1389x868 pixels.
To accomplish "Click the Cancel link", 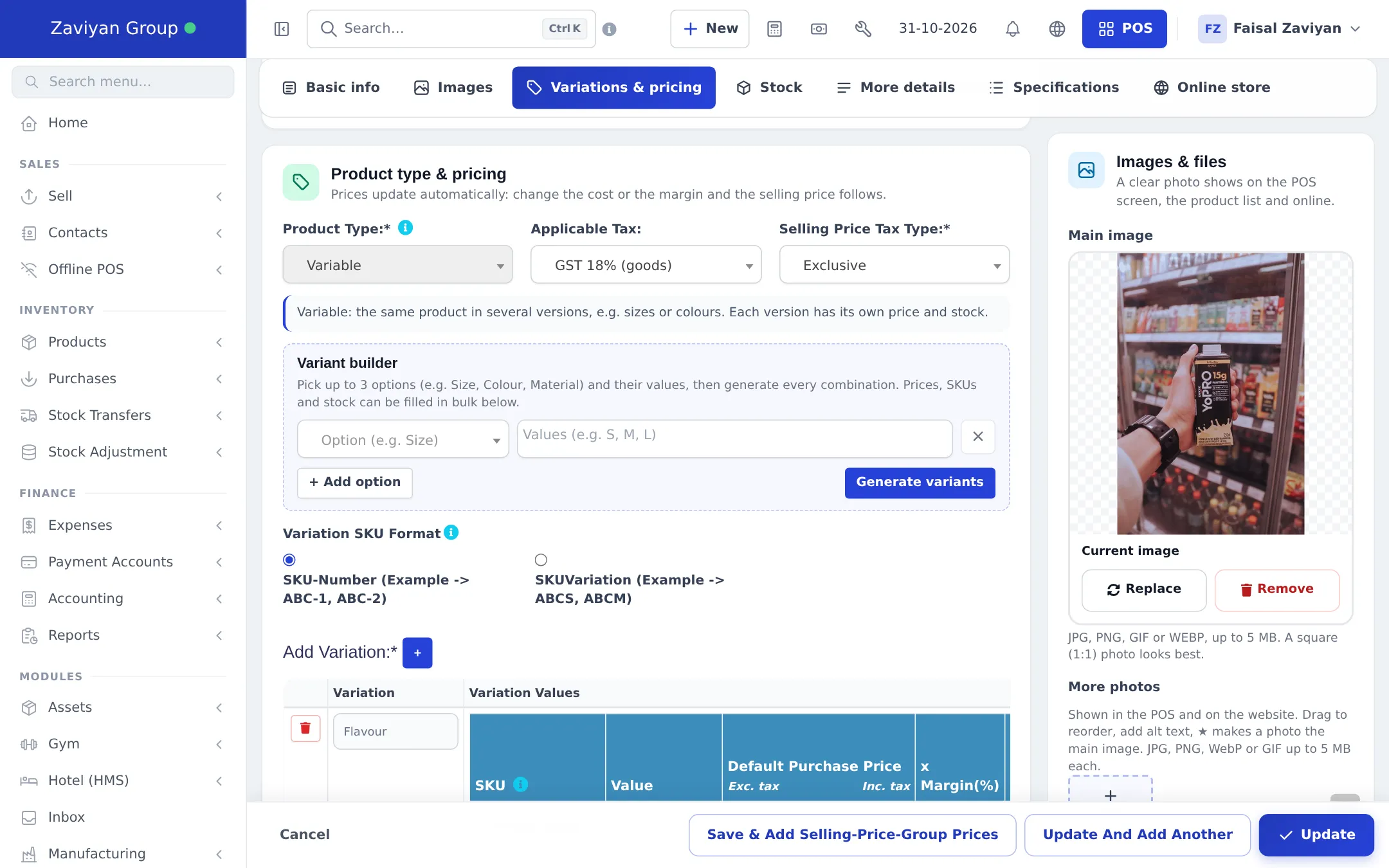I will [x=305, y=835].
